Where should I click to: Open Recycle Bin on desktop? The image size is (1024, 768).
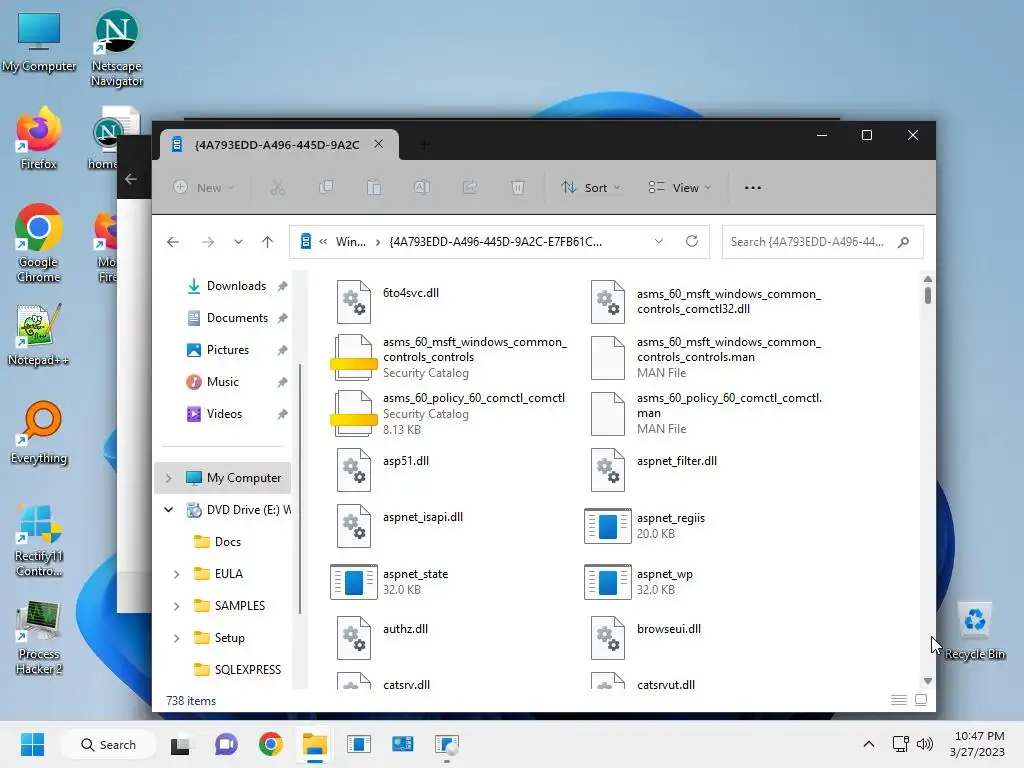tap(974, 631)
